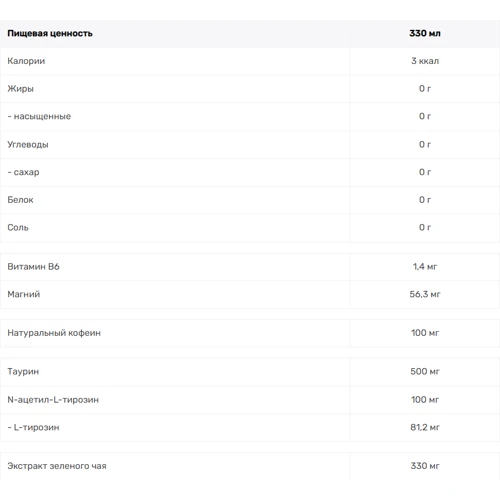Screen dimensions: 500x500
Task: Click the "Жиры" row label
Action: 20,89
